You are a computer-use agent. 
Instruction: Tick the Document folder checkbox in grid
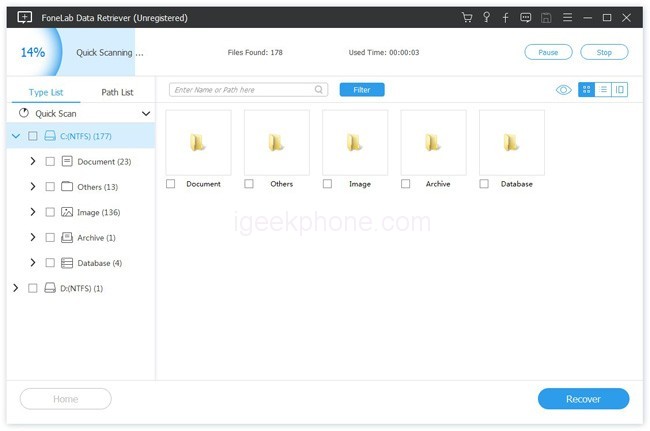tap(170, 184)
